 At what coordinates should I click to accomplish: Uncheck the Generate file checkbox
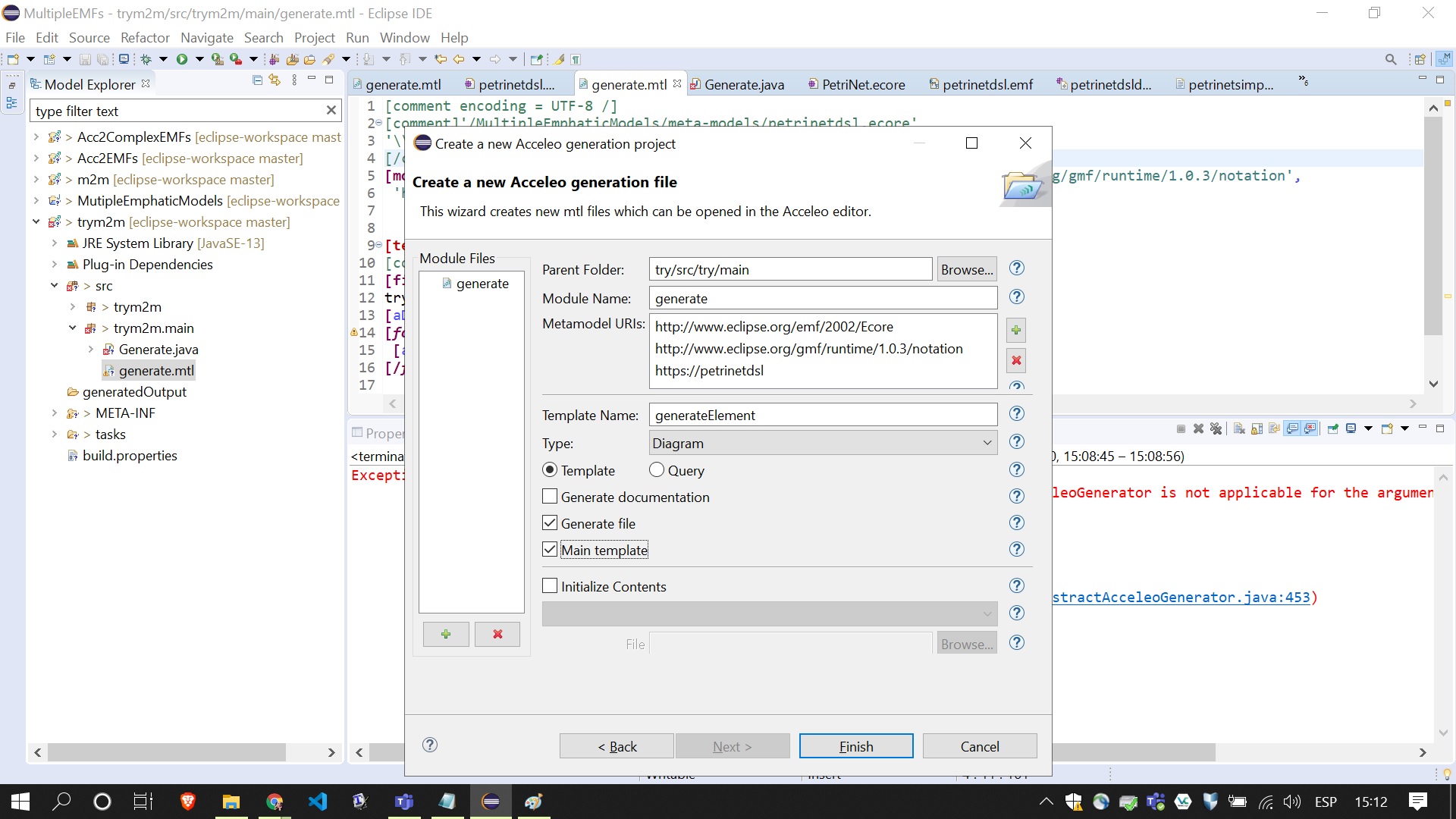pos(550,523)
